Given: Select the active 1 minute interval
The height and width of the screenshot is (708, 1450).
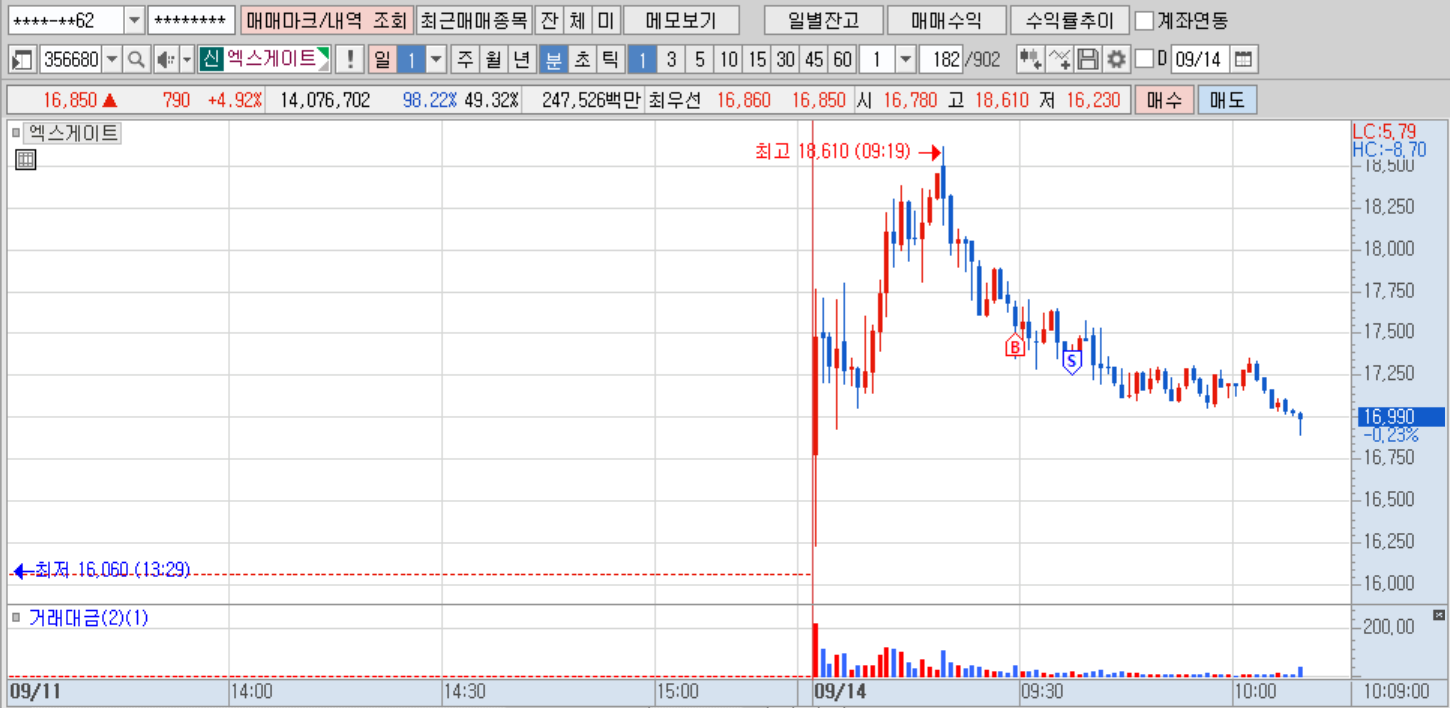Looking at the screenshot, I should 642,60.
